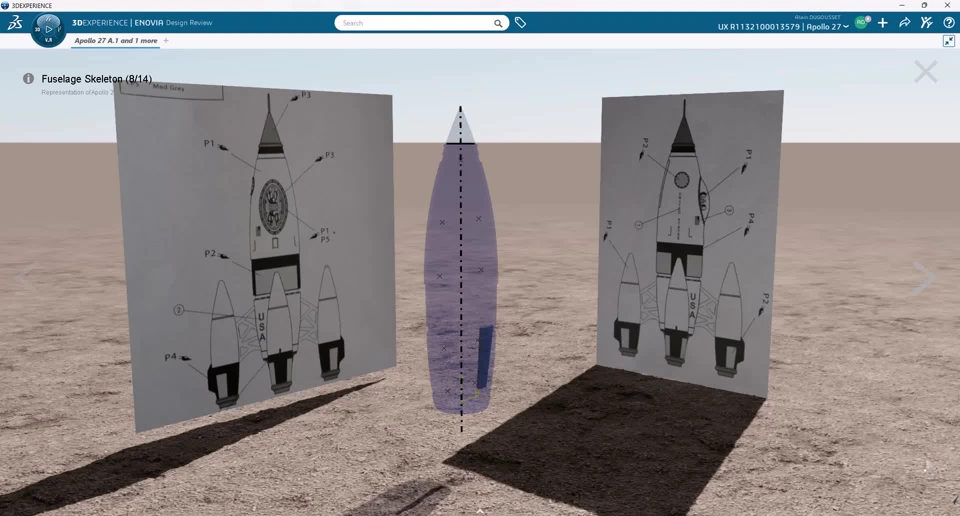Viewport: 960px width, 516px height.
Task: Open the tag icon next to search
Action: [520, 23]
